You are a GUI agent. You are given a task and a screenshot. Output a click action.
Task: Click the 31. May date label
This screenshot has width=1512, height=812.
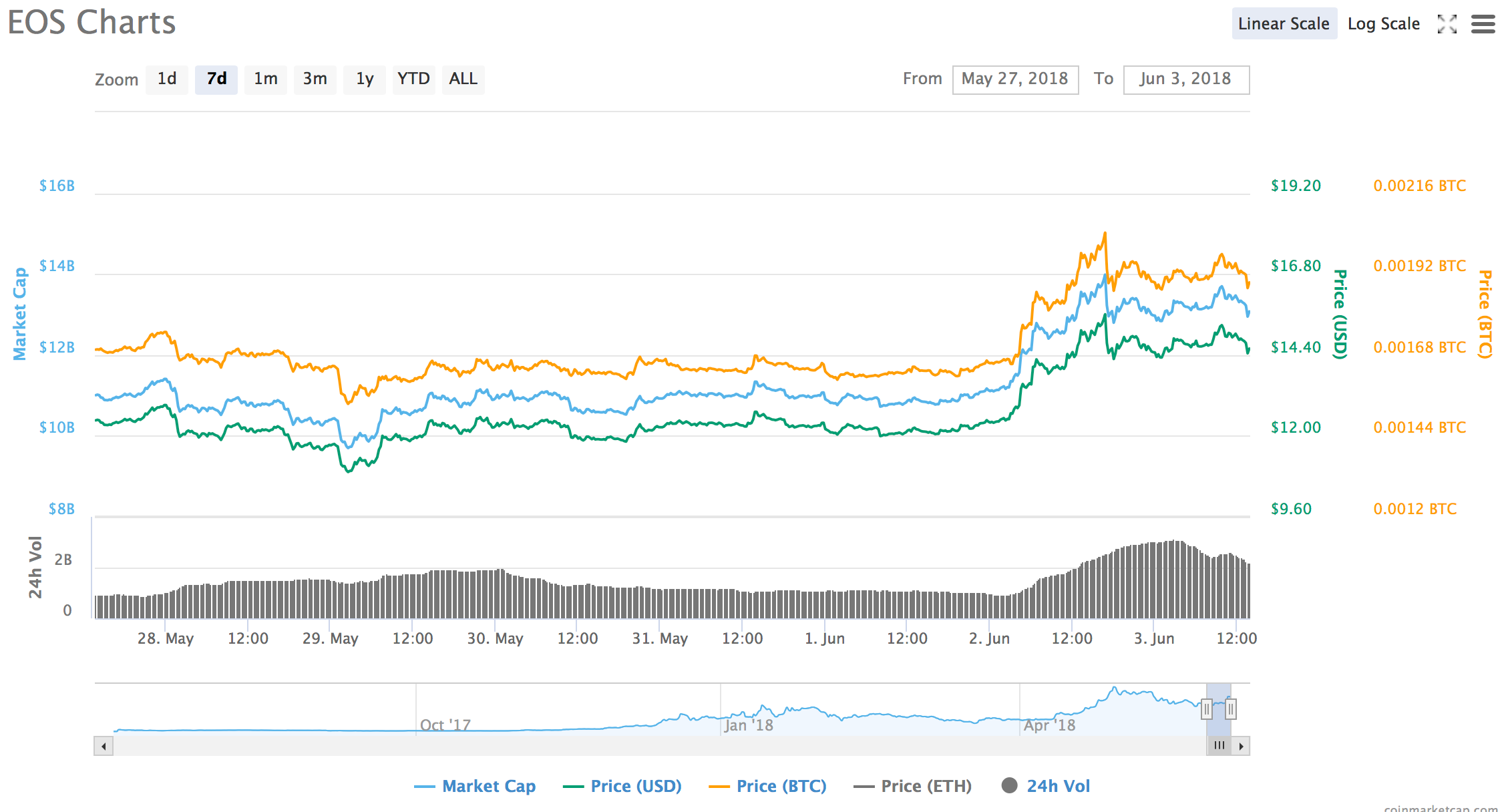tap(660, 638)
